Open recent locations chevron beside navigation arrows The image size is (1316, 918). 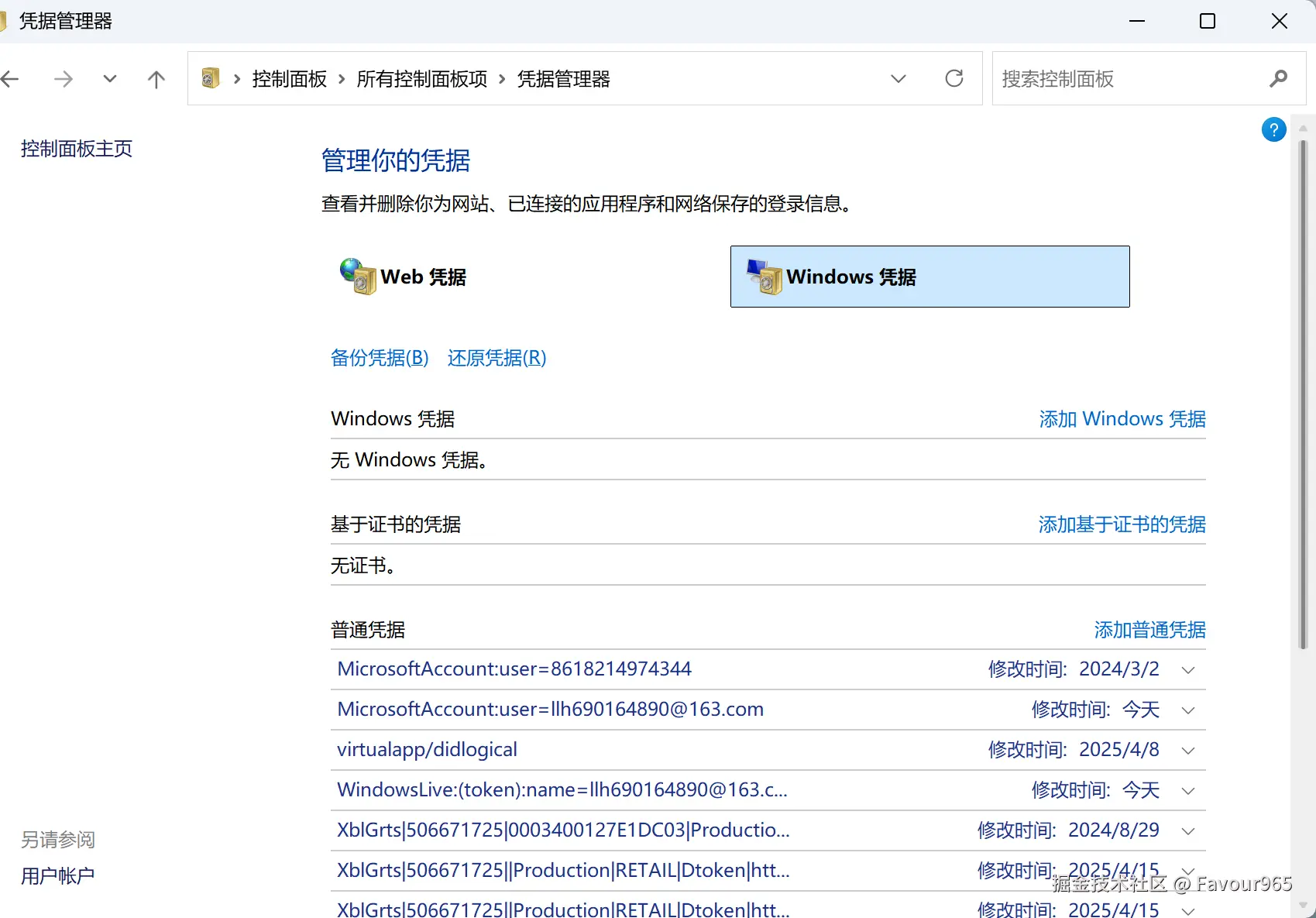(110, 79)
